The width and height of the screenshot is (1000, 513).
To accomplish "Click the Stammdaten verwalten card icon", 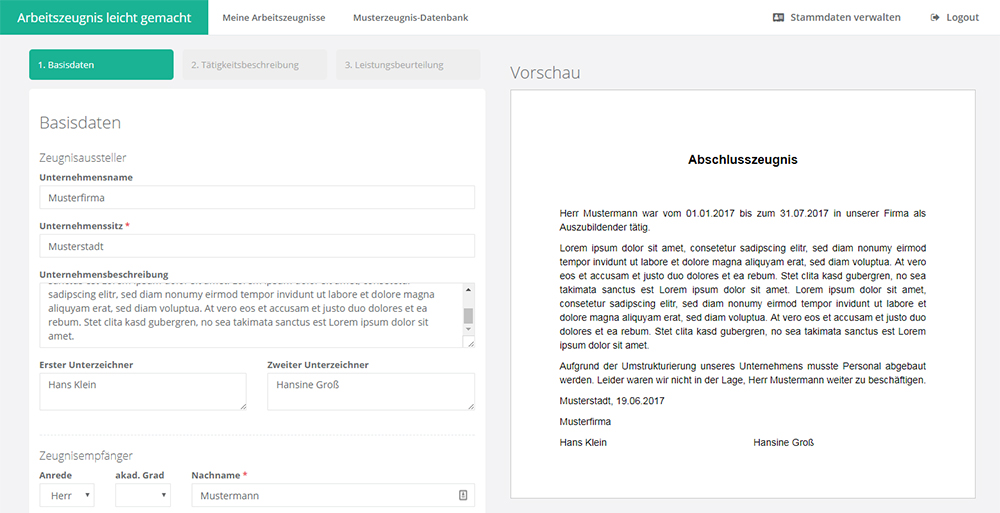I will coord(778,17).
